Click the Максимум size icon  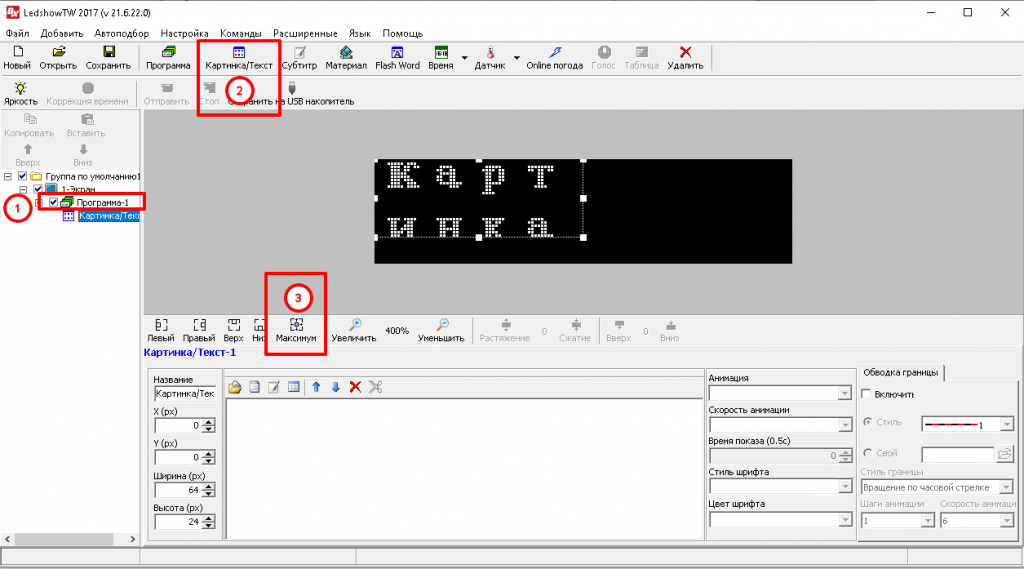pos(296,325)
